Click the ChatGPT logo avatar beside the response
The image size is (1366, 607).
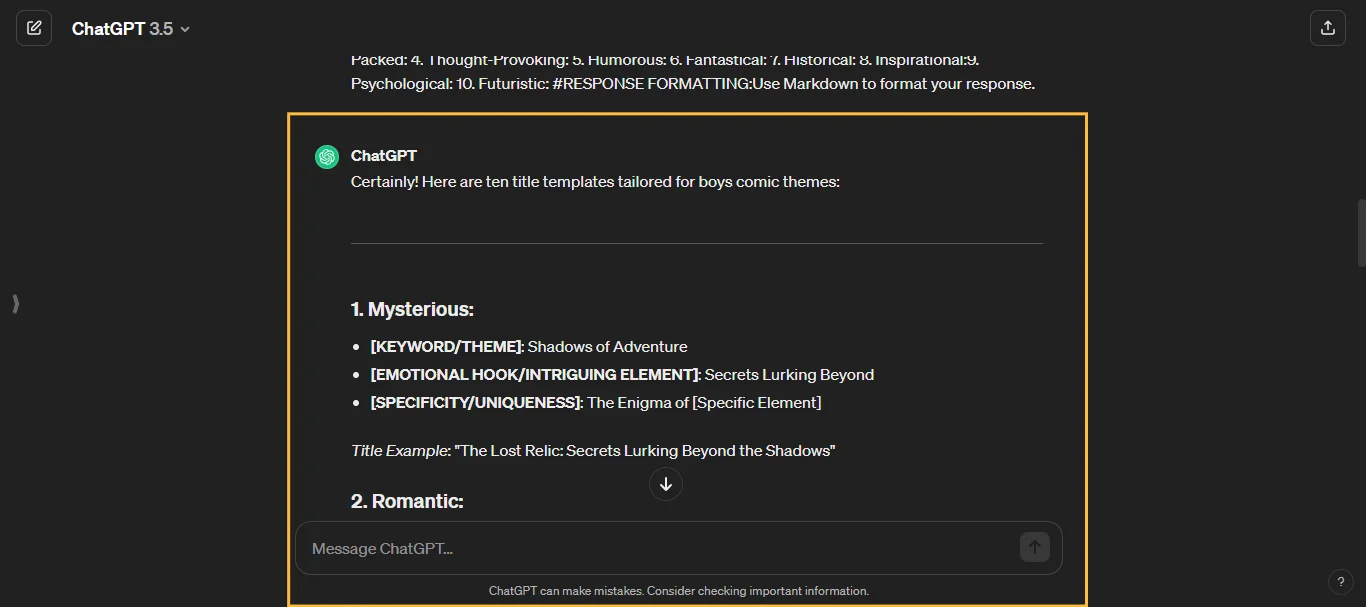click(x=326, y=156)
